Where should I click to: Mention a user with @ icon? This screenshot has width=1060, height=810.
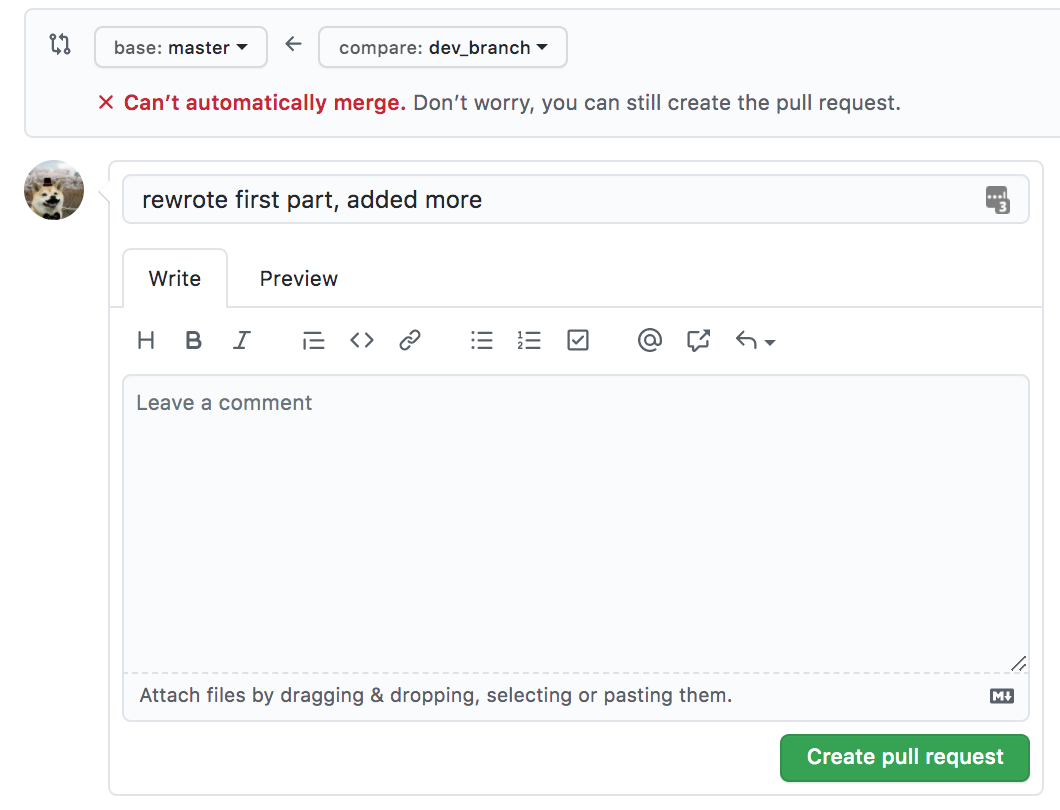tap(650, 341)
